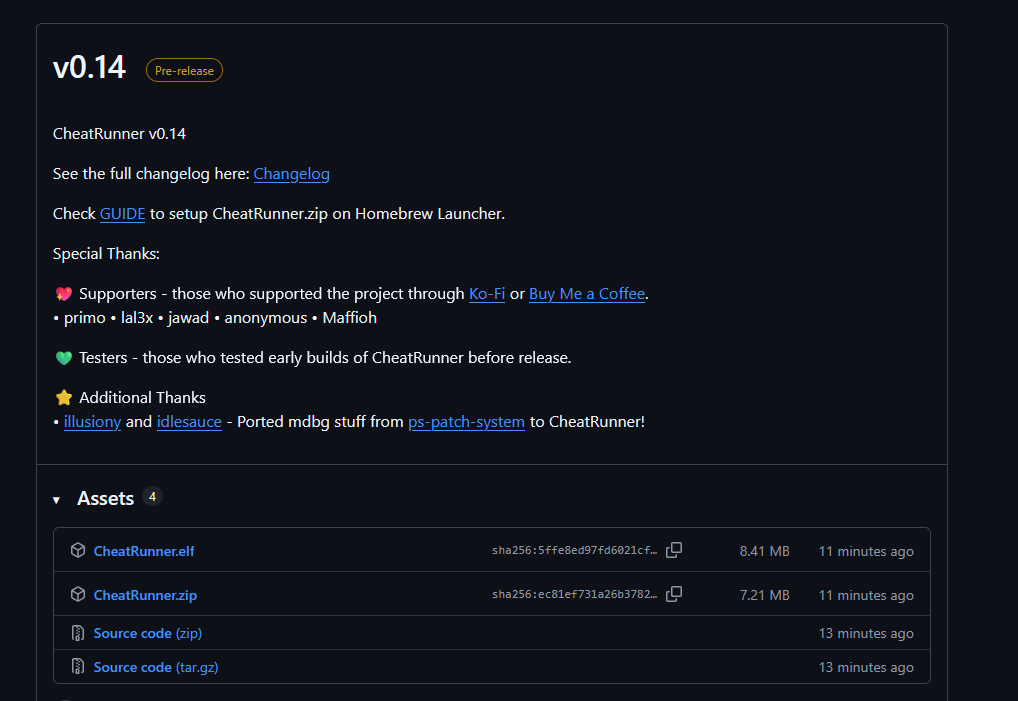This screenshot has height=701, width=1018.
Task: Collapse the Assets section triangle
Action: [56, 500]
